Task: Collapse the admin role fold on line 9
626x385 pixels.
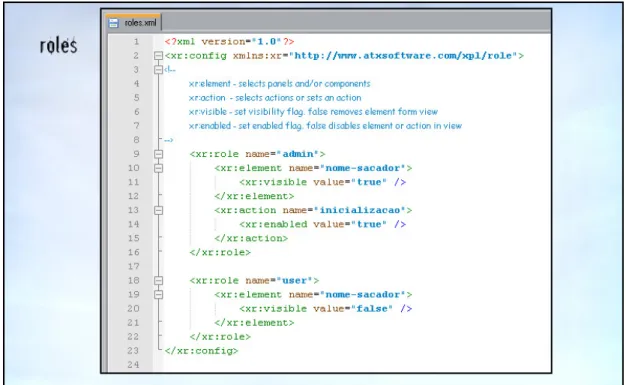Action: pos(158,154)
